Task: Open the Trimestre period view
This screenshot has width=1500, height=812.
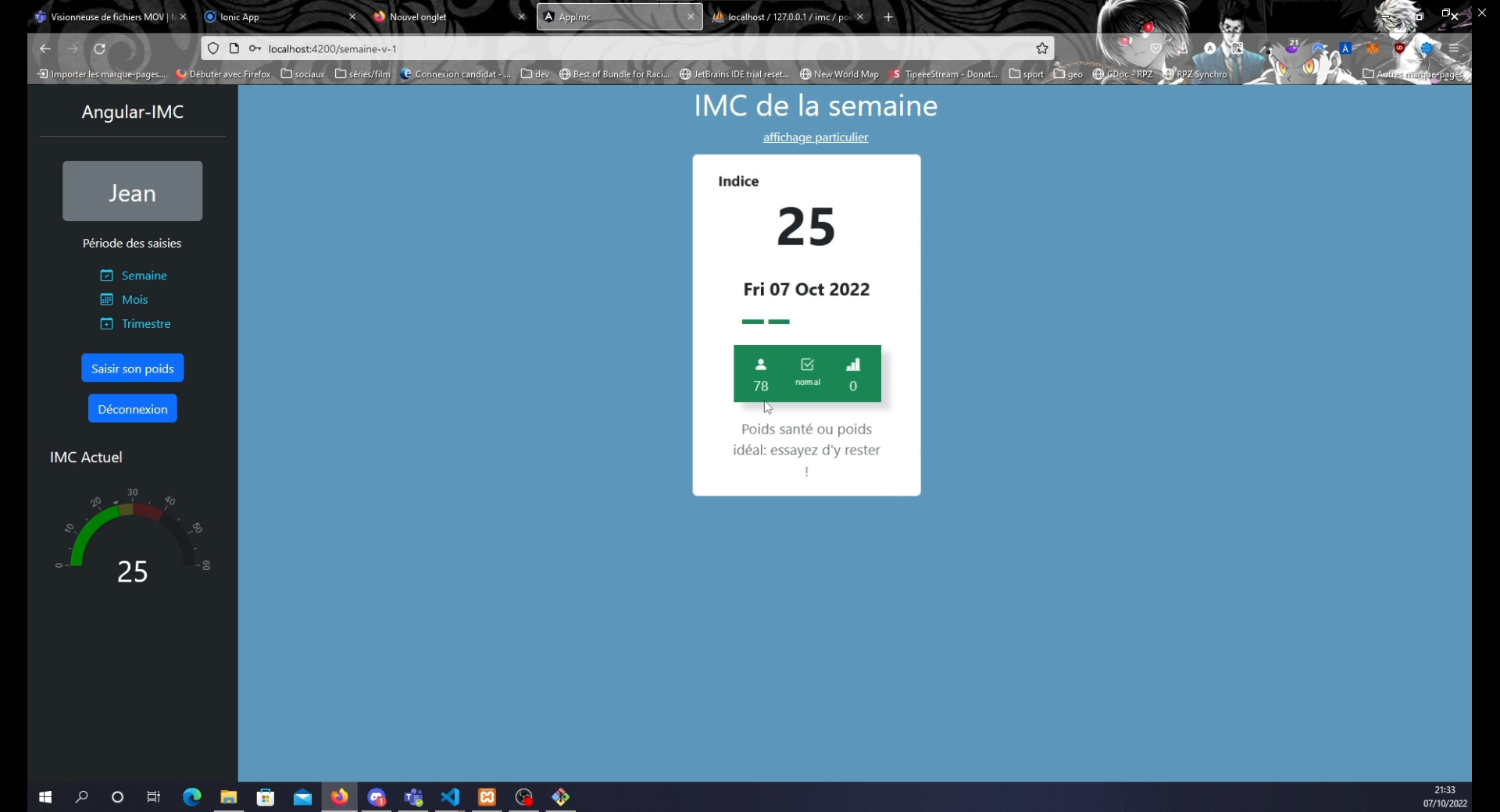Action: [x=146, y=324]
